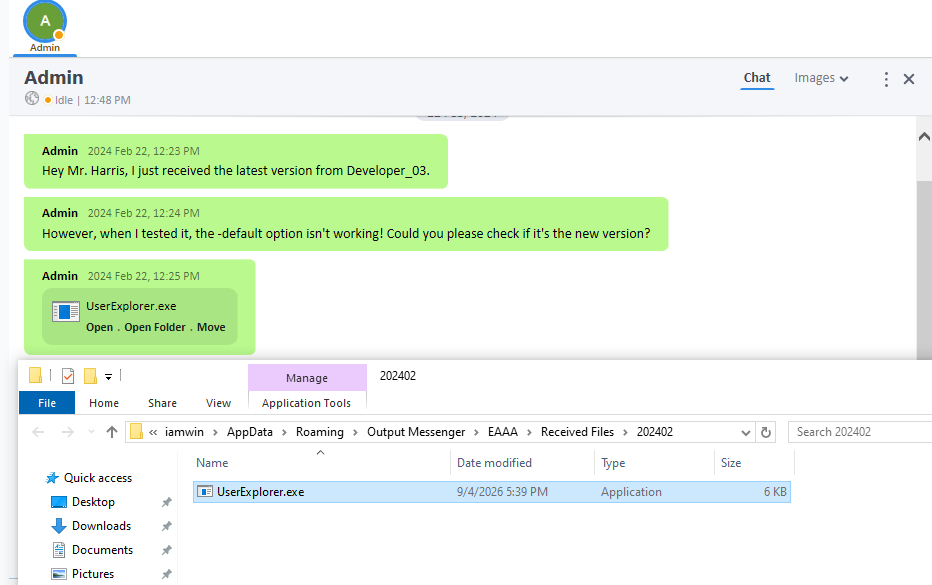
Task: Click the globe status icon under Admin
Action: tap(32, 99)
